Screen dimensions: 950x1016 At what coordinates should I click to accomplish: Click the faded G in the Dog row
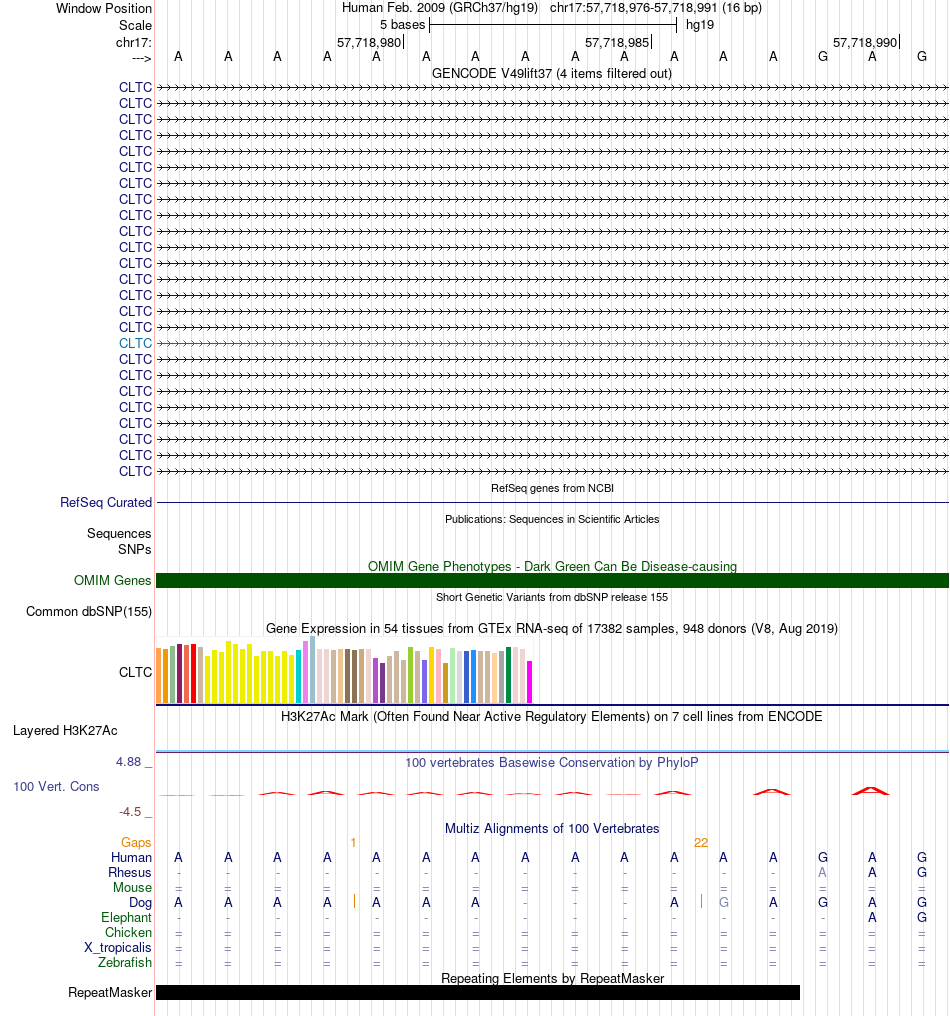coord(724,902)
